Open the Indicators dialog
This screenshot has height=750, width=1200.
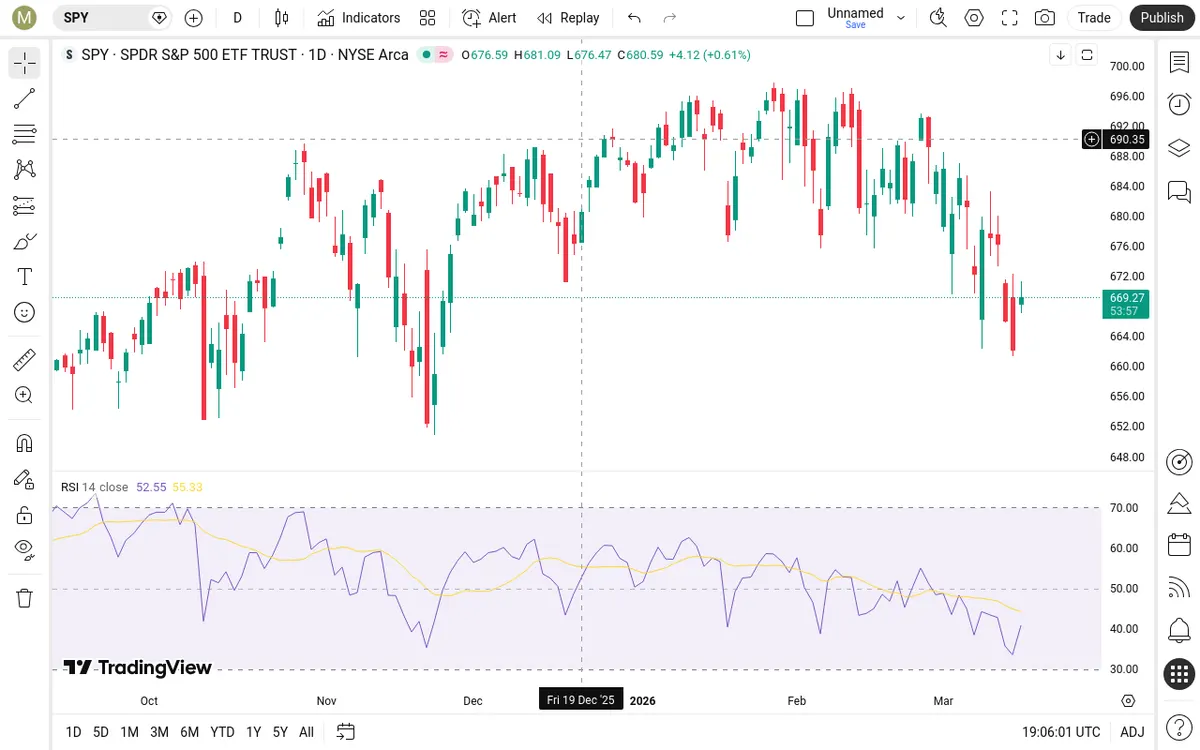pyautogui.click(x=358, y=17)
